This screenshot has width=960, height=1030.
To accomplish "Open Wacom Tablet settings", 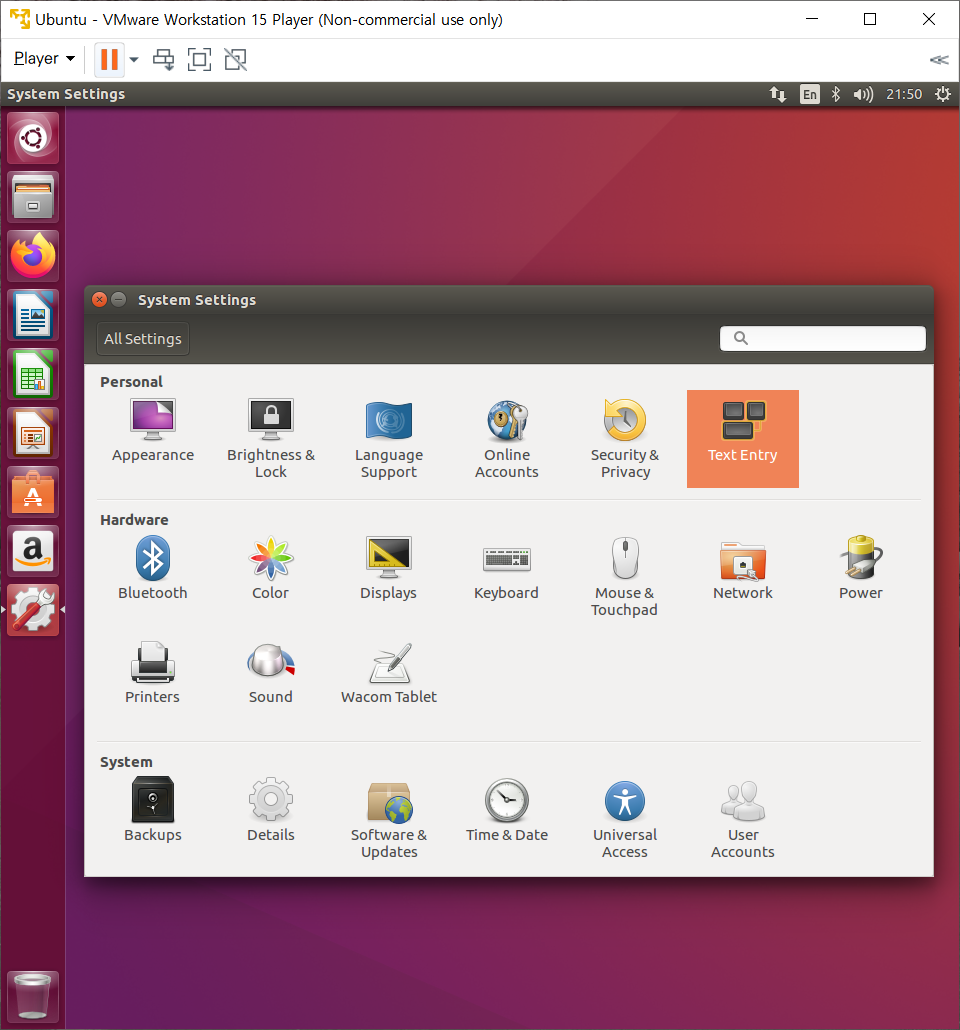I will (x=388, y=673).
